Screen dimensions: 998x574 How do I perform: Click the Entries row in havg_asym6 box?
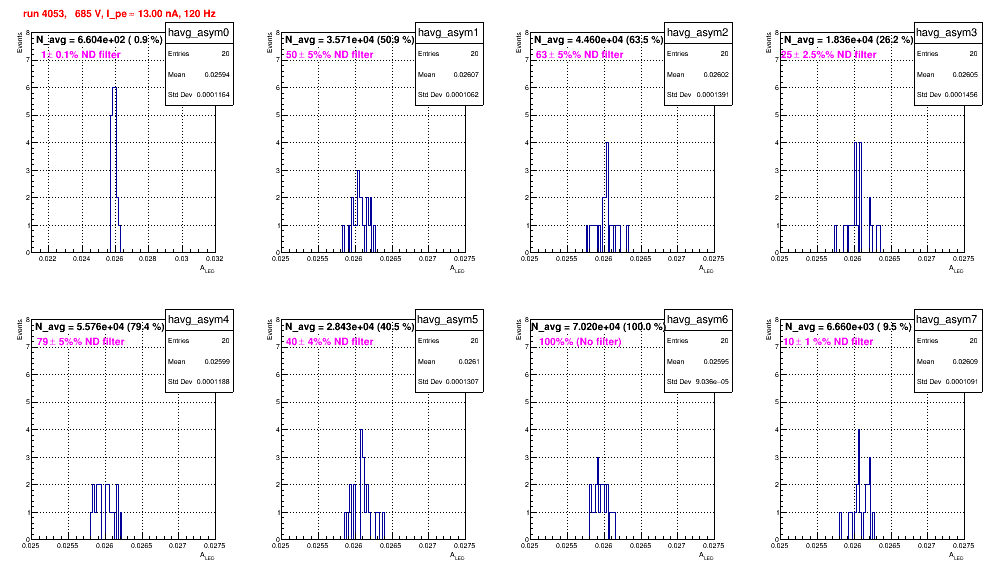(698, 341)
